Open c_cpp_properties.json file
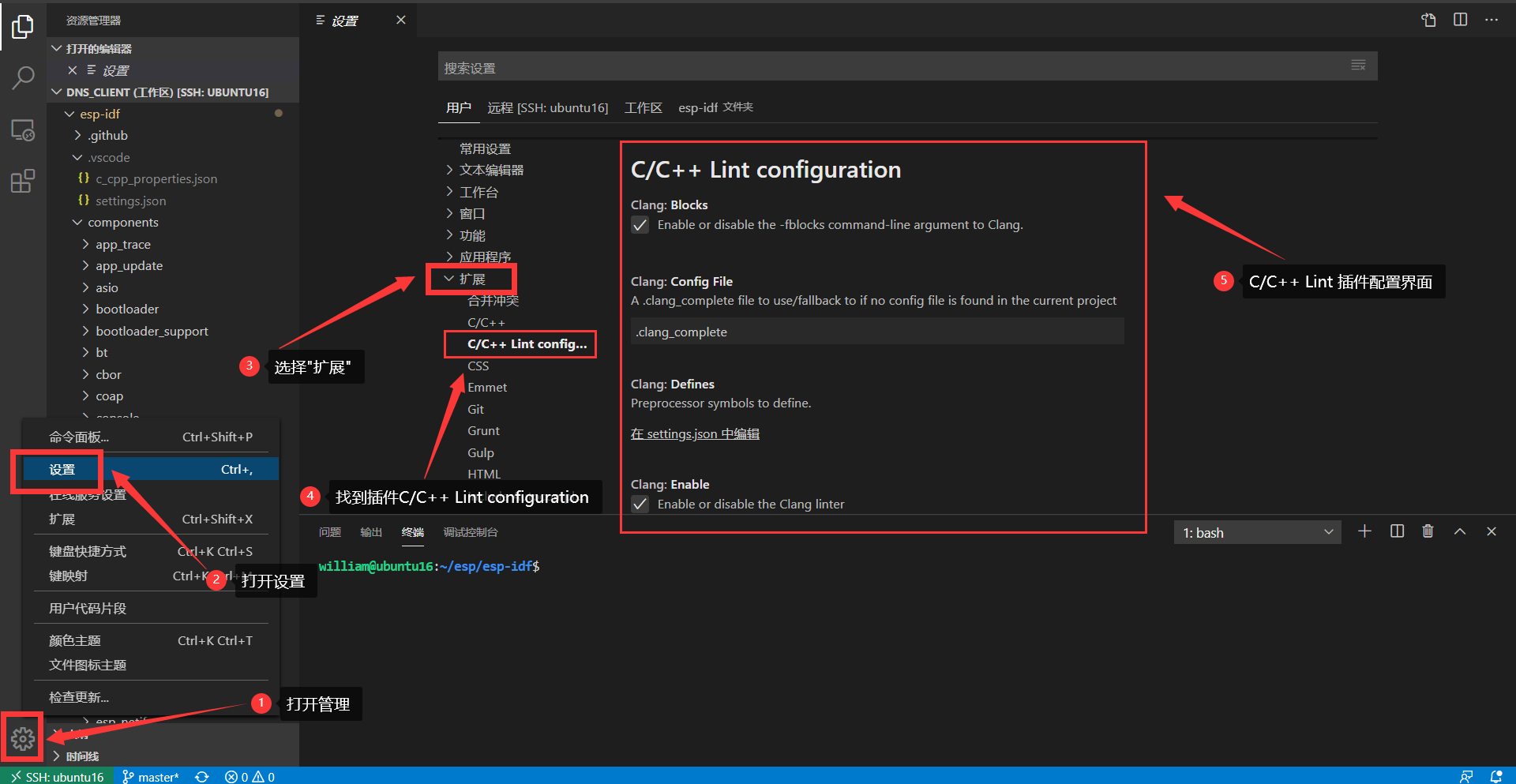The image size is (1516, 784). tap(156, 179)
